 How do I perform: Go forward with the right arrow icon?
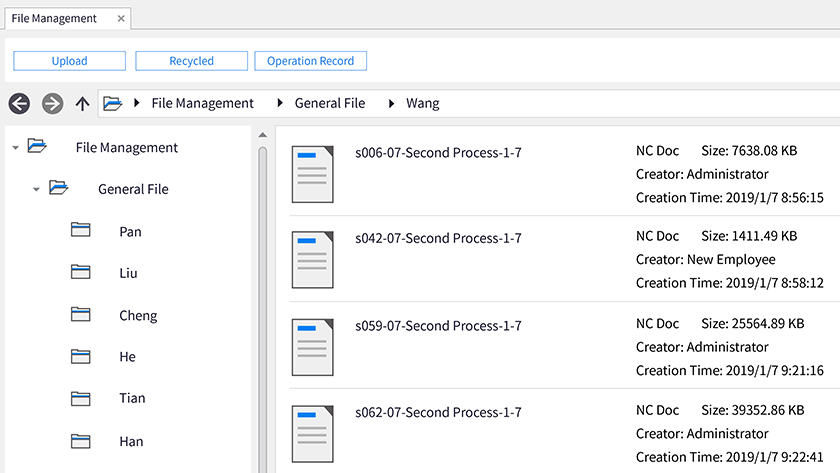[x=52, y=103]
